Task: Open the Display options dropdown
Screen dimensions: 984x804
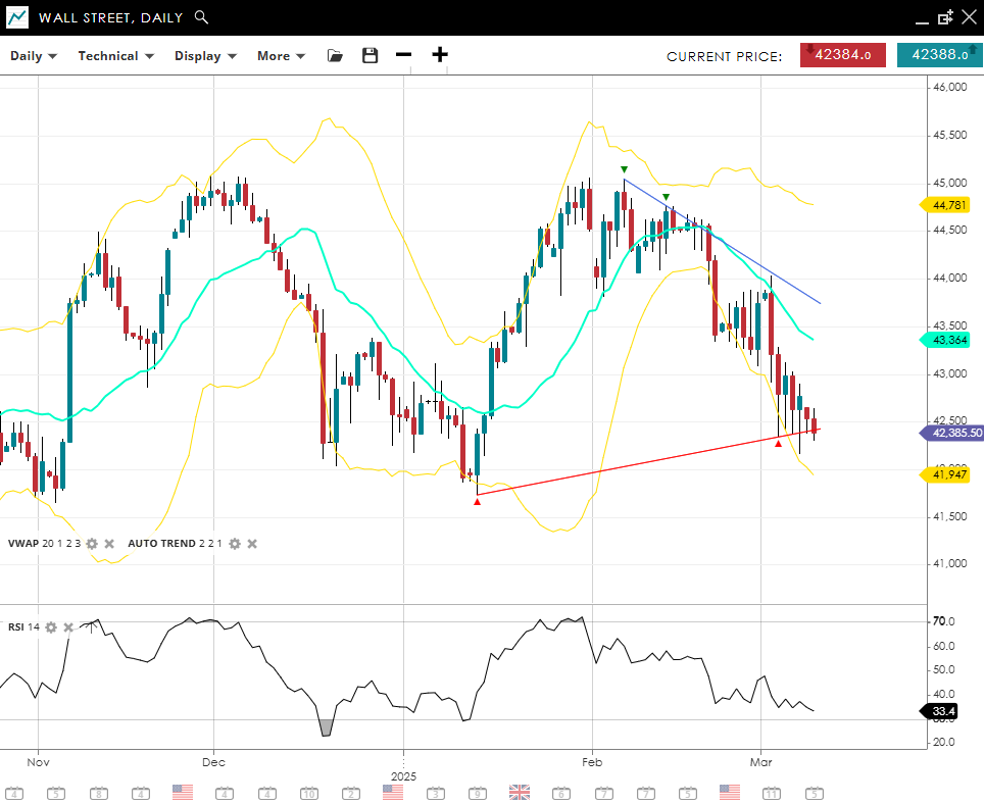Action: coord(205,56)
